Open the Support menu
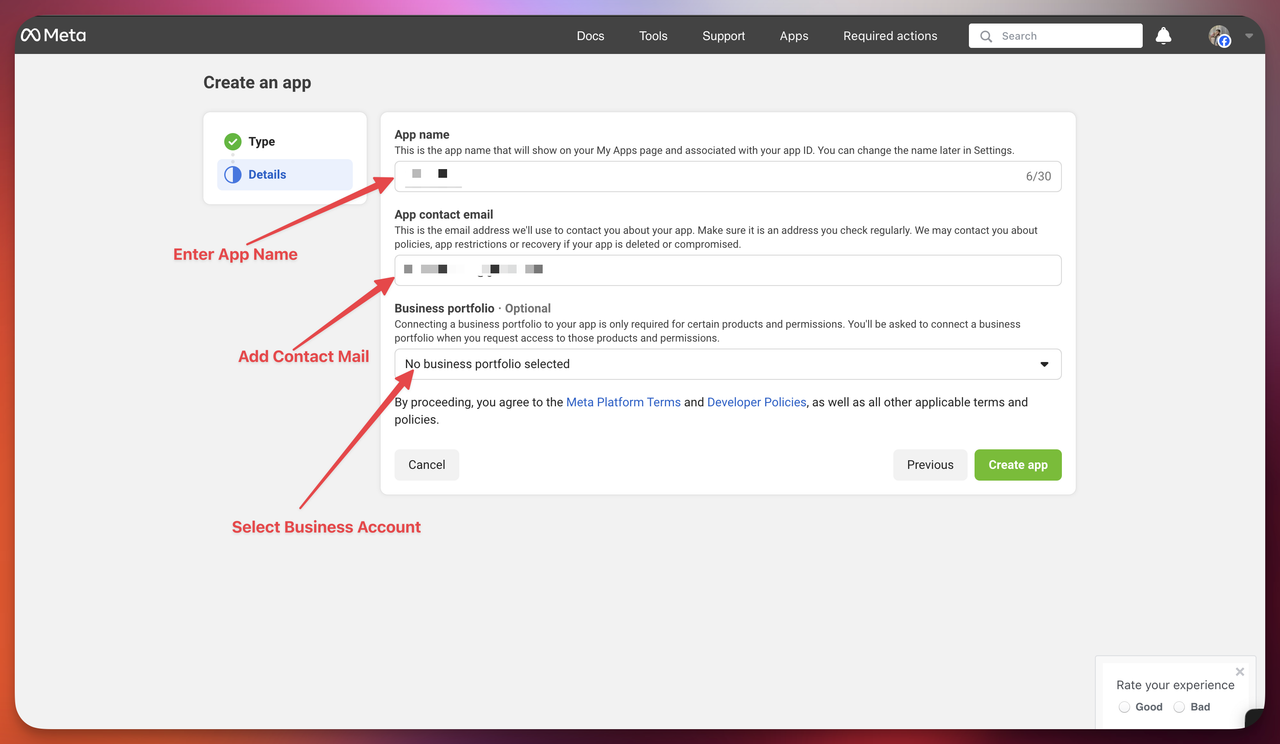Image resolution: width=1280 pixels, height=744 pixels. [x=723, y=36]
